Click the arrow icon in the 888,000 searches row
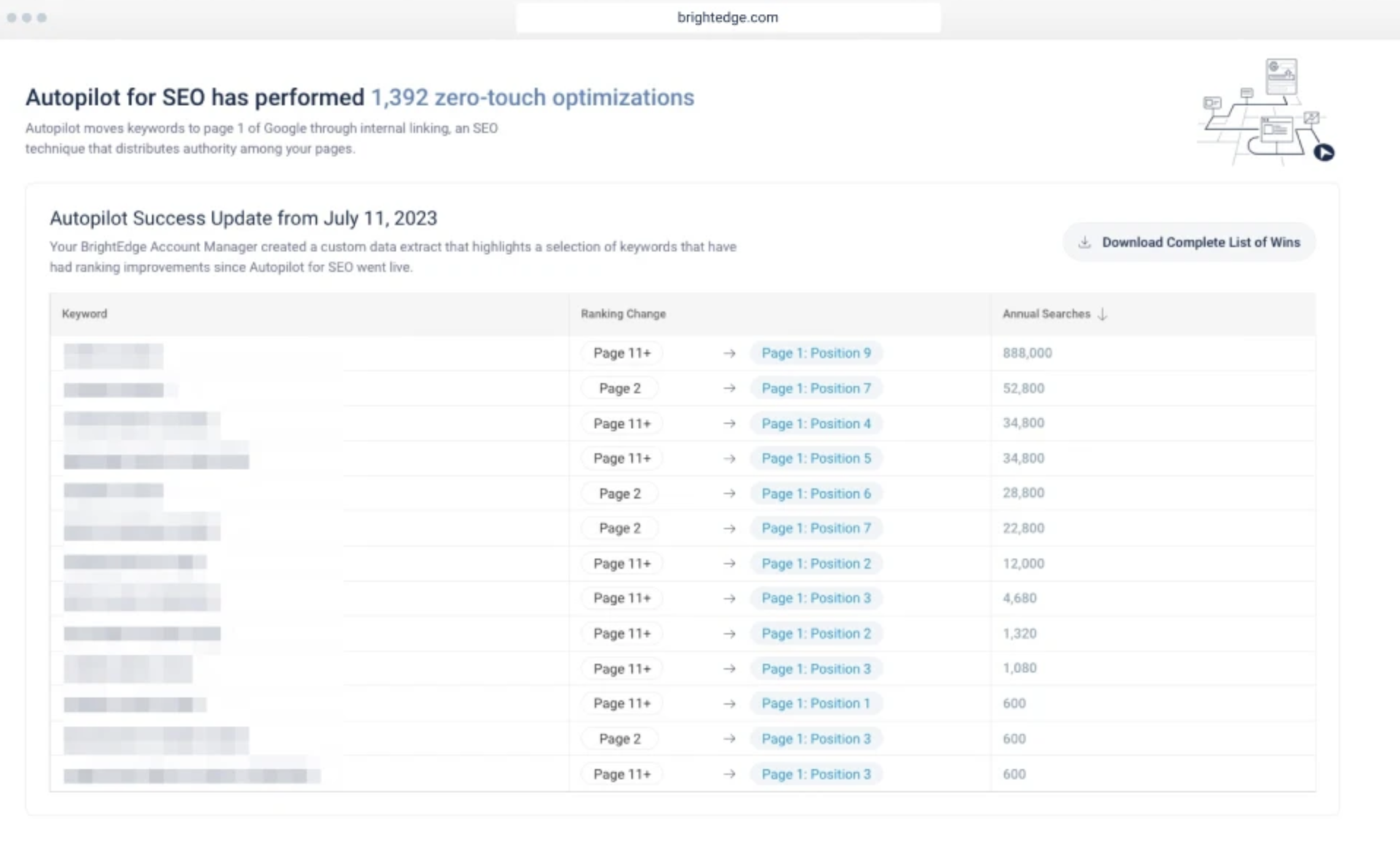1400x848 pixels. (728, 353)
